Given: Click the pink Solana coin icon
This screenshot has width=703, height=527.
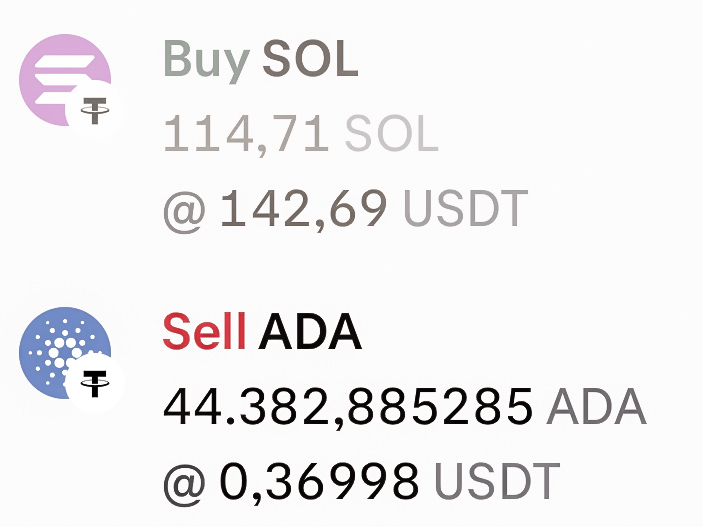Looking at the screenshot, I should [65, 80].
